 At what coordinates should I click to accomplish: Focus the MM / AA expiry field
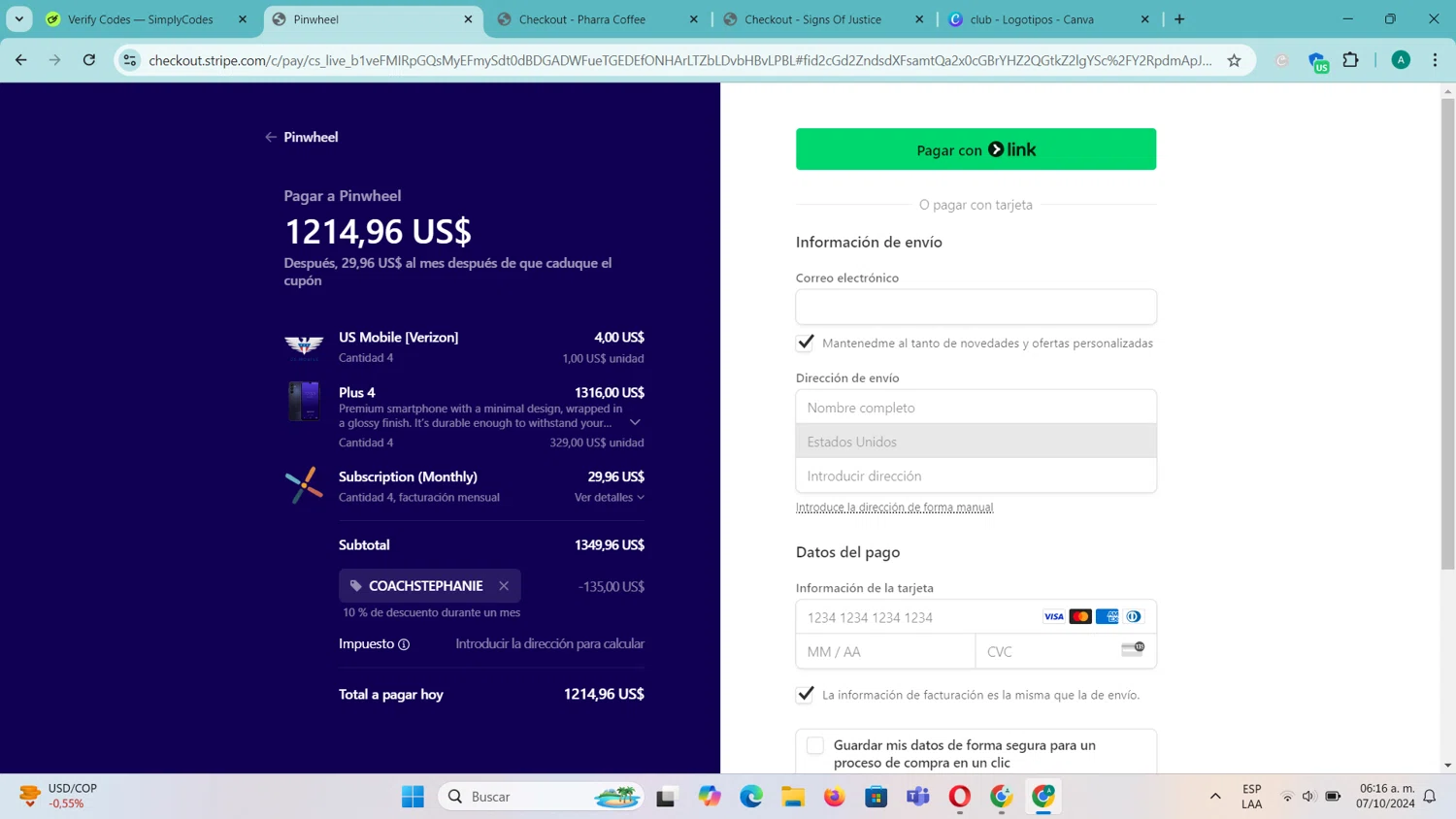(x=885, y=651)
